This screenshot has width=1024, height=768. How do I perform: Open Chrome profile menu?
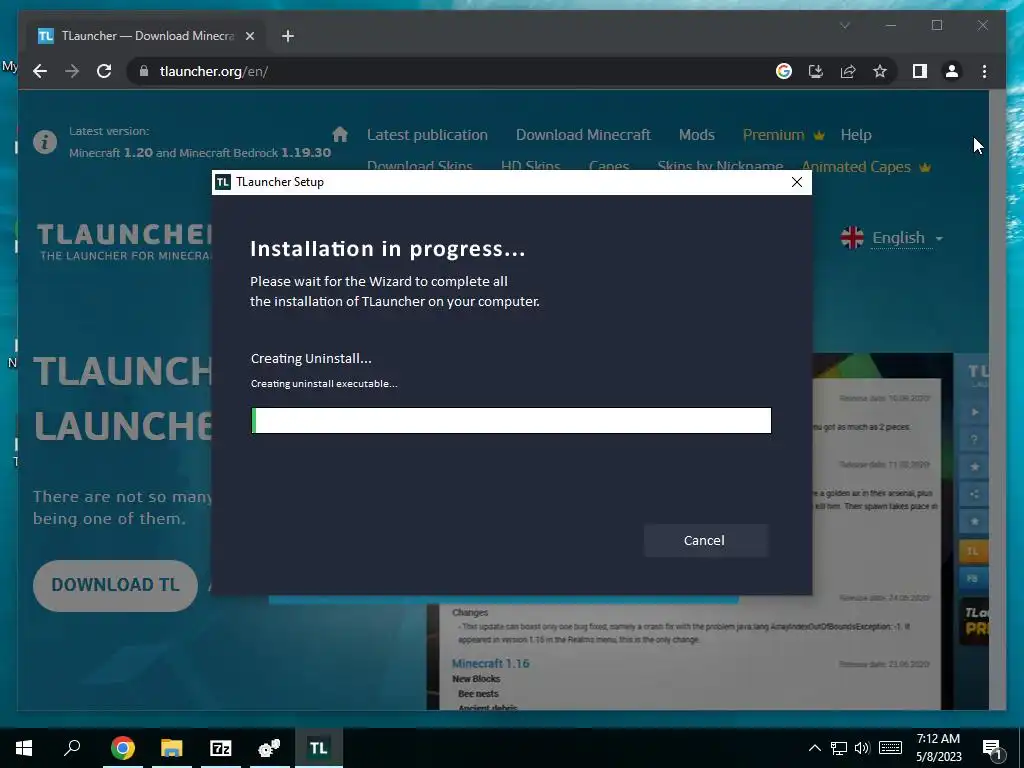coord(952,71)
